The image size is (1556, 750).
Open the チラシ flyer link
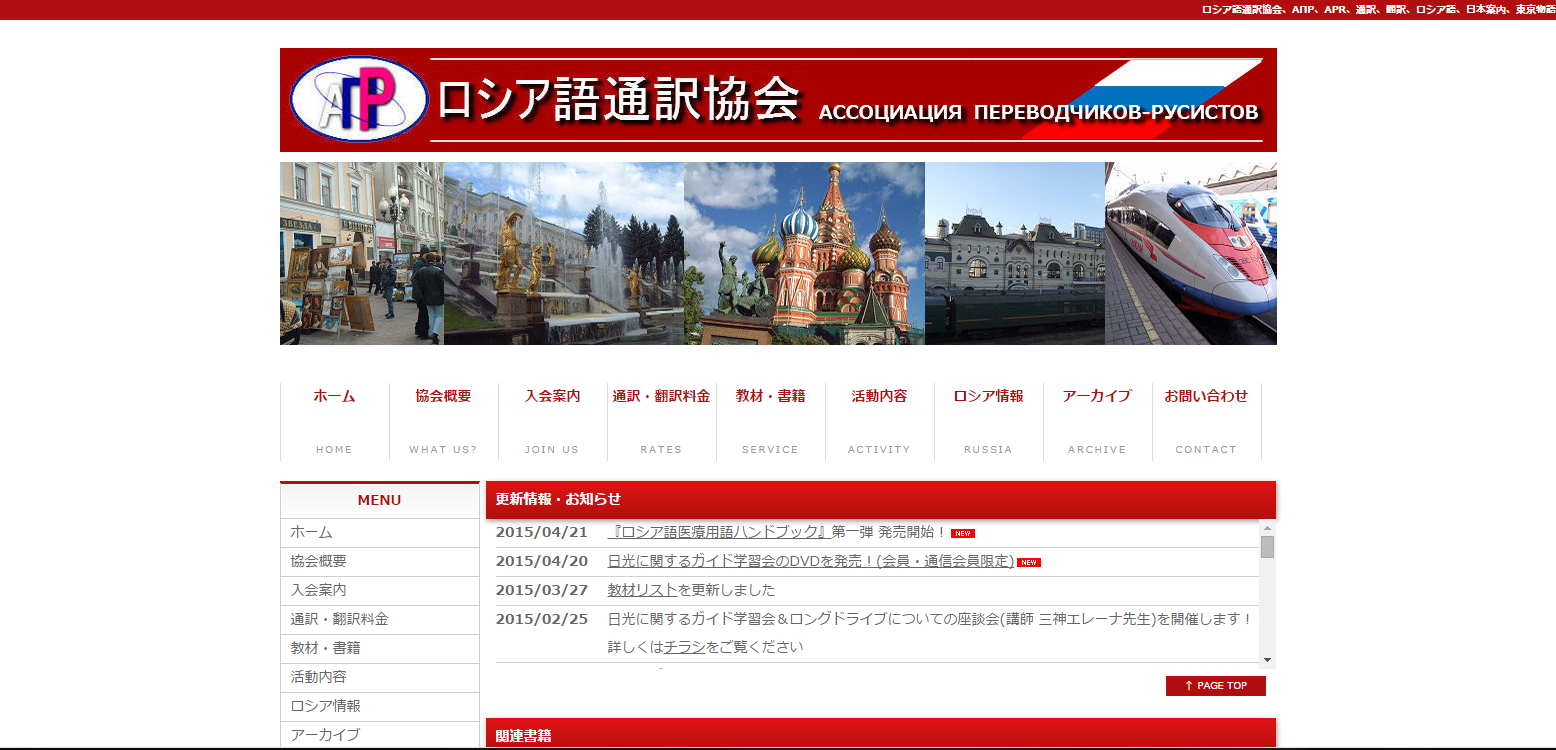[x=685, y=647]
